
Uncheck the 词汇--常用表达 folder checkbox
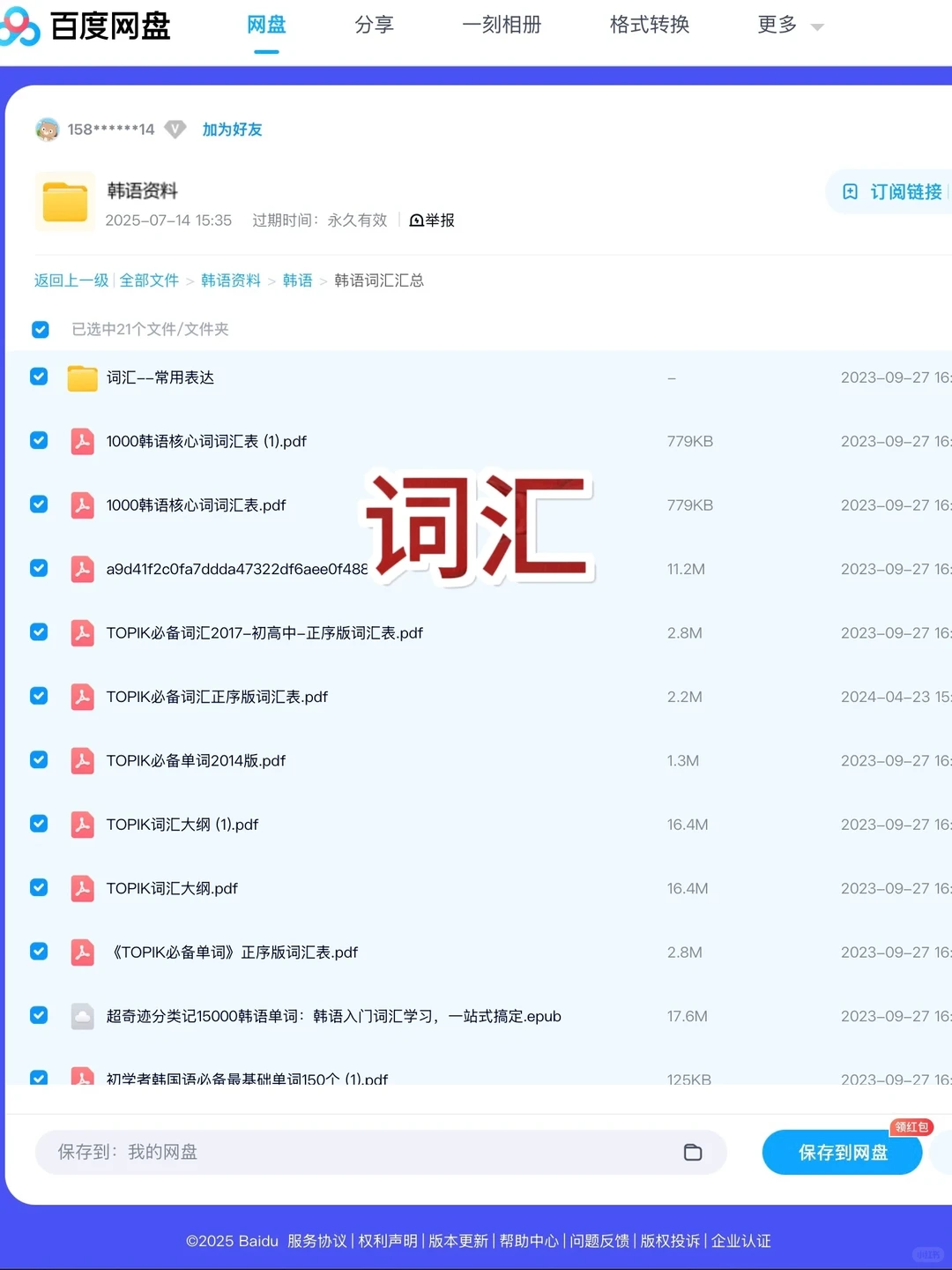pos(39,376)
